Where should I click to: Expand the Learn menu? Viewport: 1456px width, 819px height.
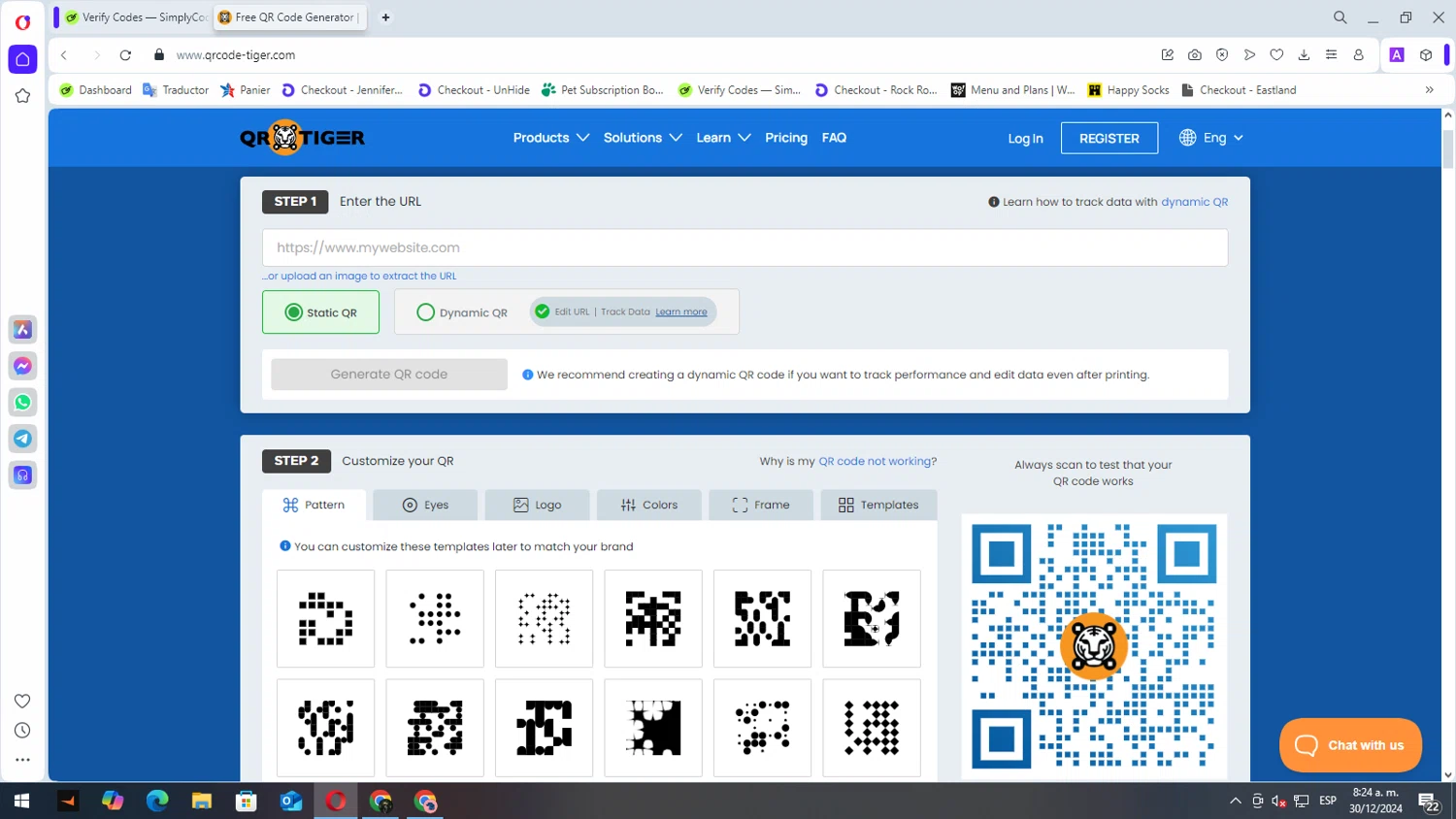723,138
